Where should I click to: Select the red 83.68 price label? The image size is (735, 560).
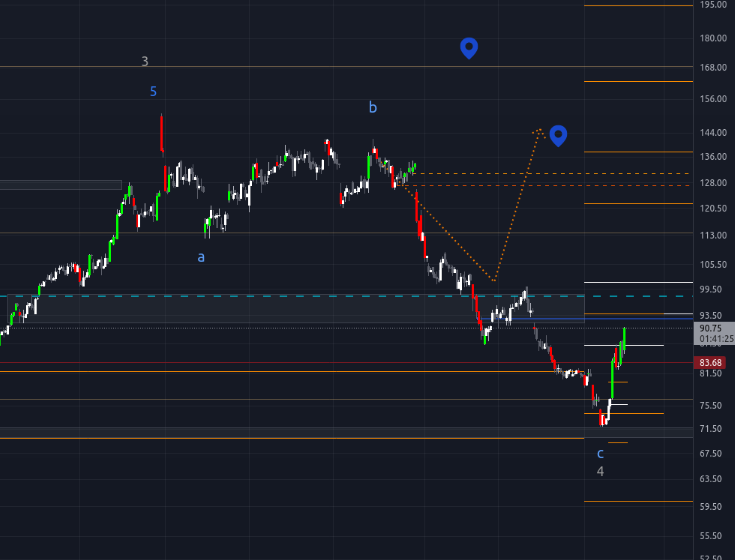tap(712, 362)
